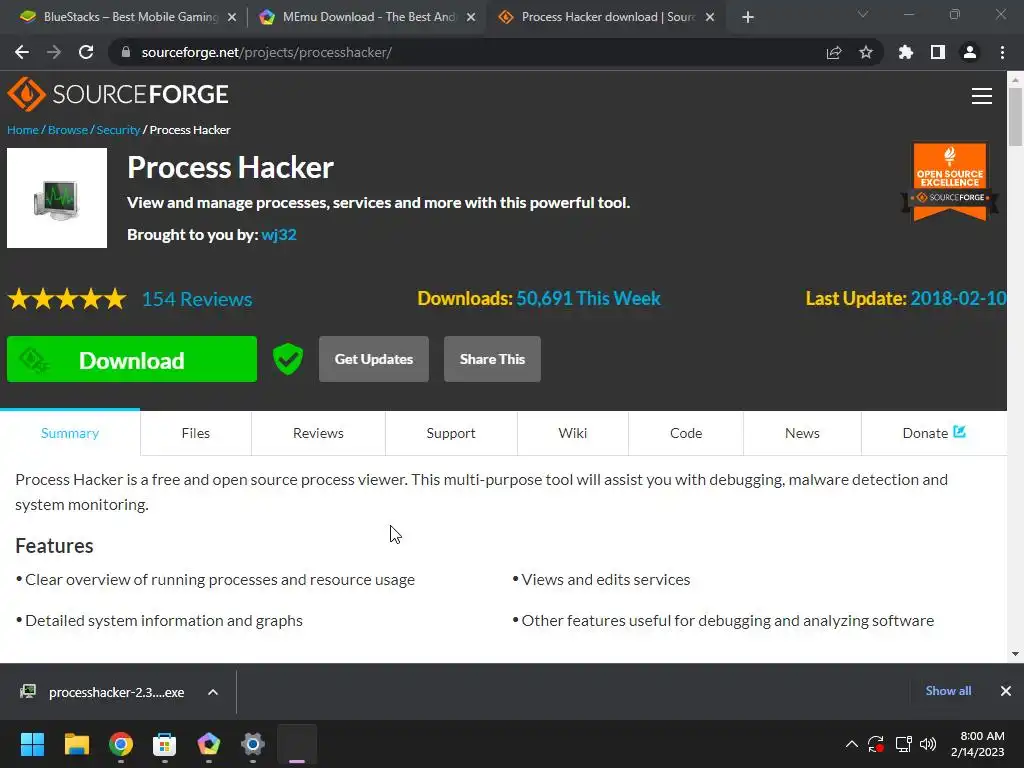Close the downloads bar
Screen dimensions: 1024x768
pyautogui.click(x=1006, y=691)
